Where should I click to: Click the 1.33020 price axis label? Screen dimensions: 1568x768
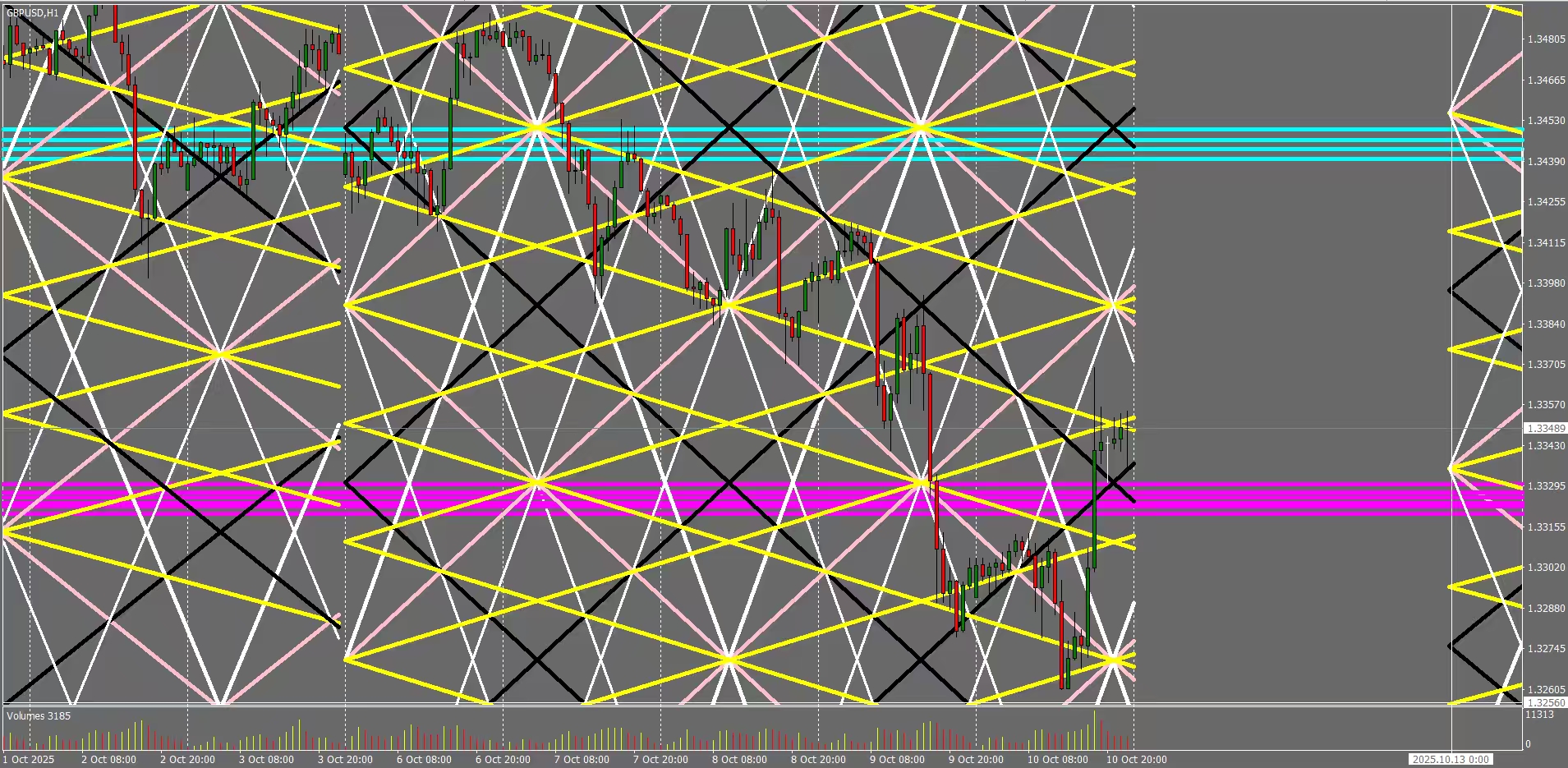point(1546,568)
